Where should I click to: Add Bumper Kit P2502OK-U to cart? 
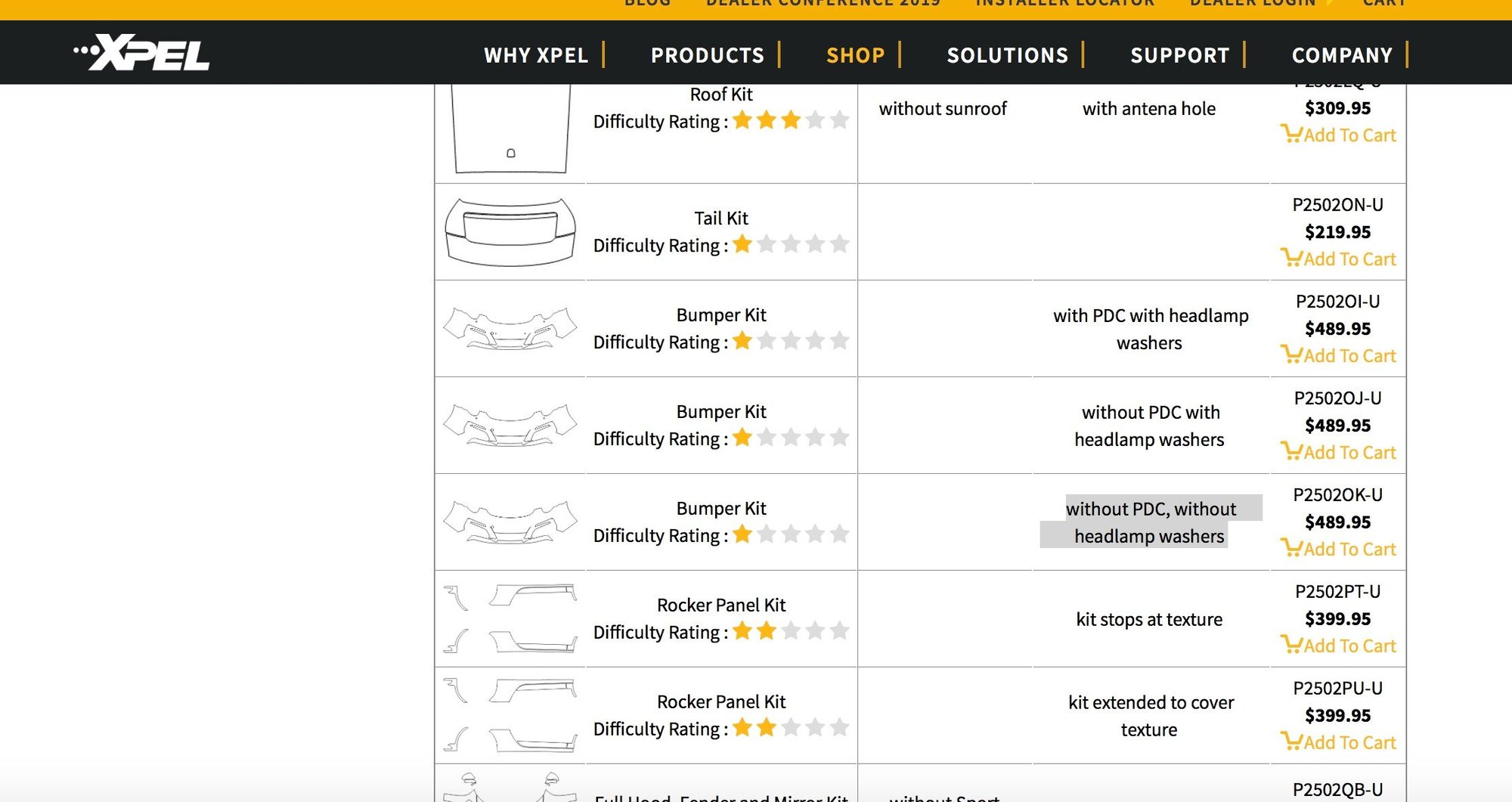(1338, 550)
